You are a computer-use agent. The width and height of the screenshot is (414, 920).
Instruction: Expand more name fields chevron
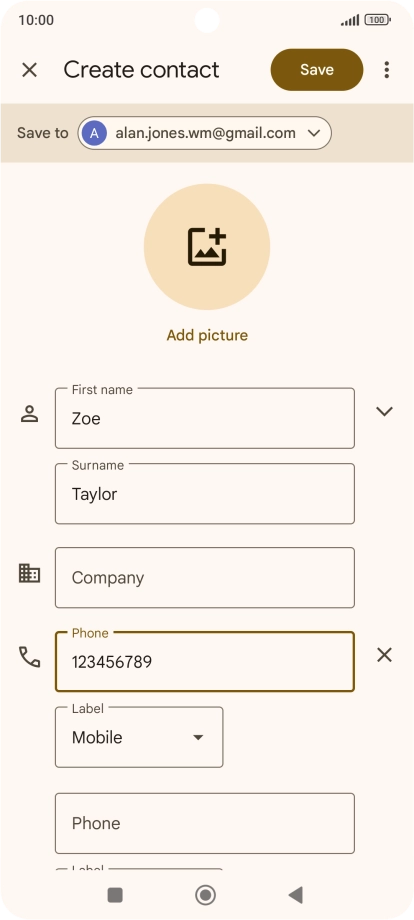(x=384, y=411)
